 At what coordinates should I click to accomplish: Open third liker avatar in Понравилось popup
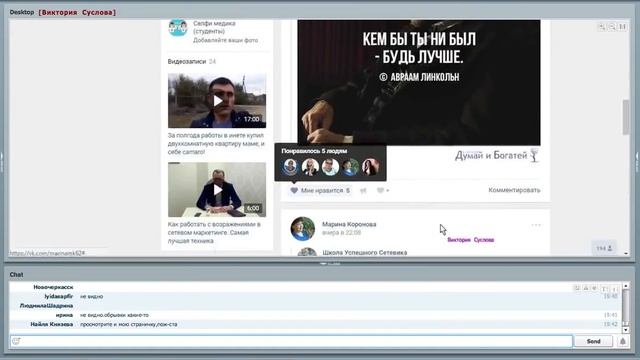330,167
